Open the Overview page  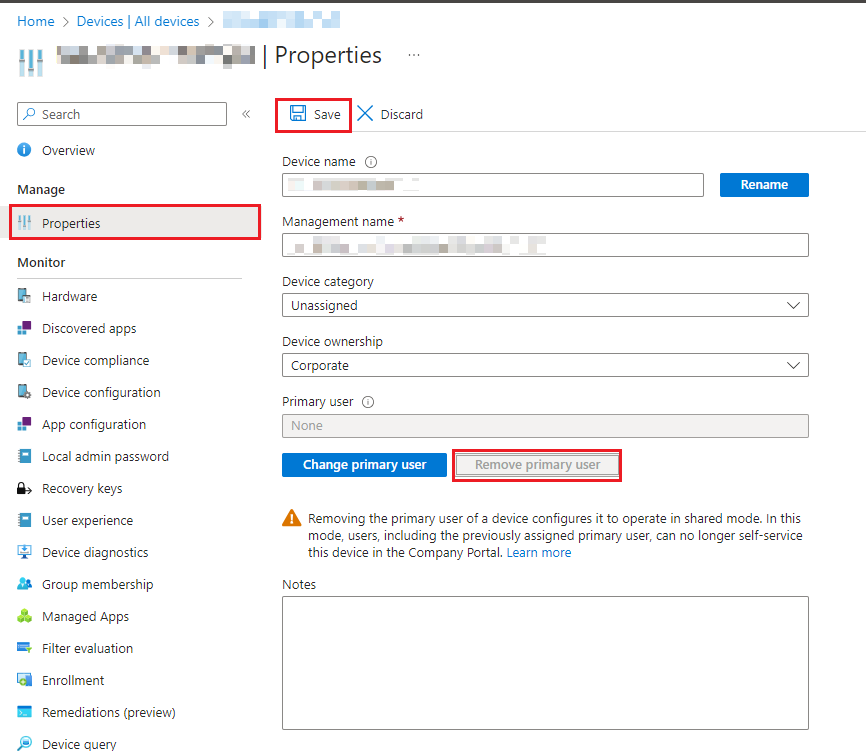(67, 150)
